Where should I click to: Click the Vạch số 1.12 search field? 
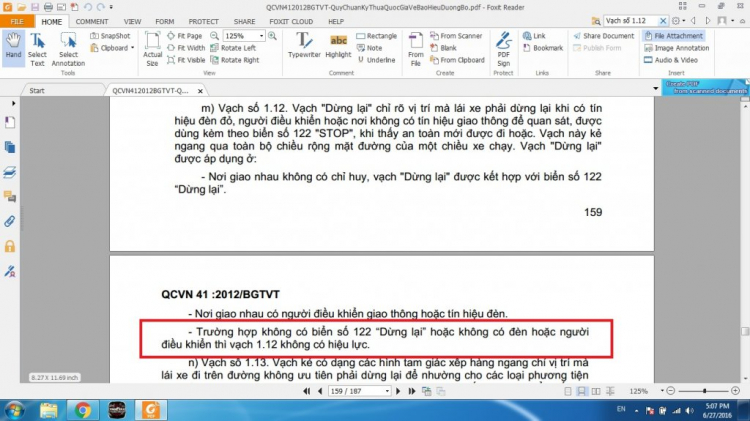[630, 21]
